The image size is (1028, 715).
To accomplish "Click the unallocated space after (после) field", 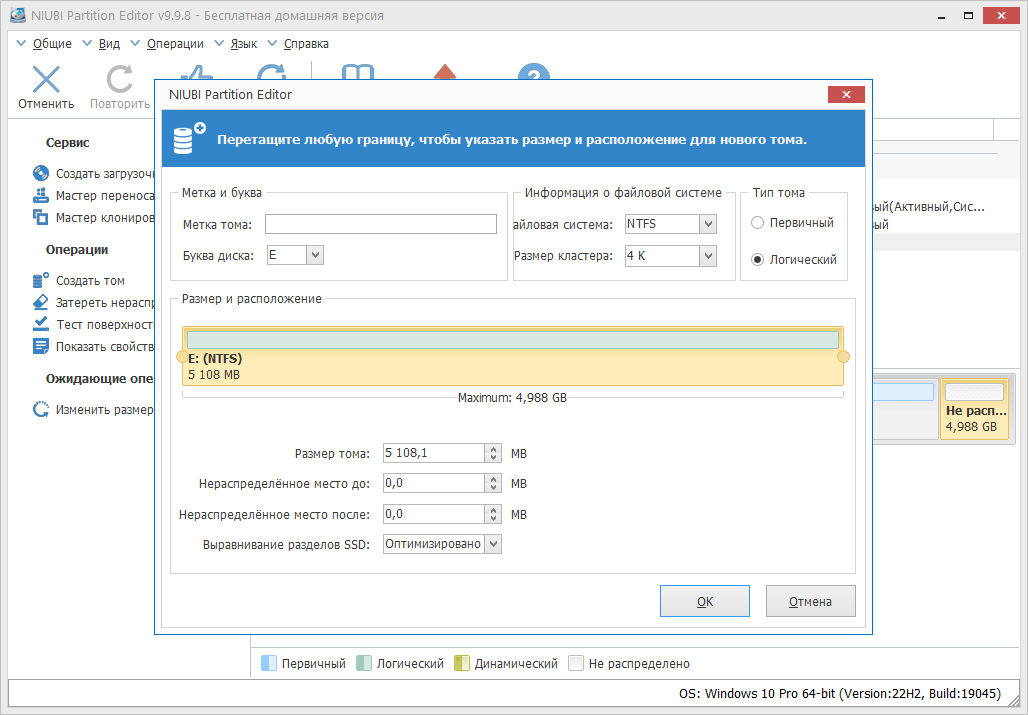I will coord(434,514).
